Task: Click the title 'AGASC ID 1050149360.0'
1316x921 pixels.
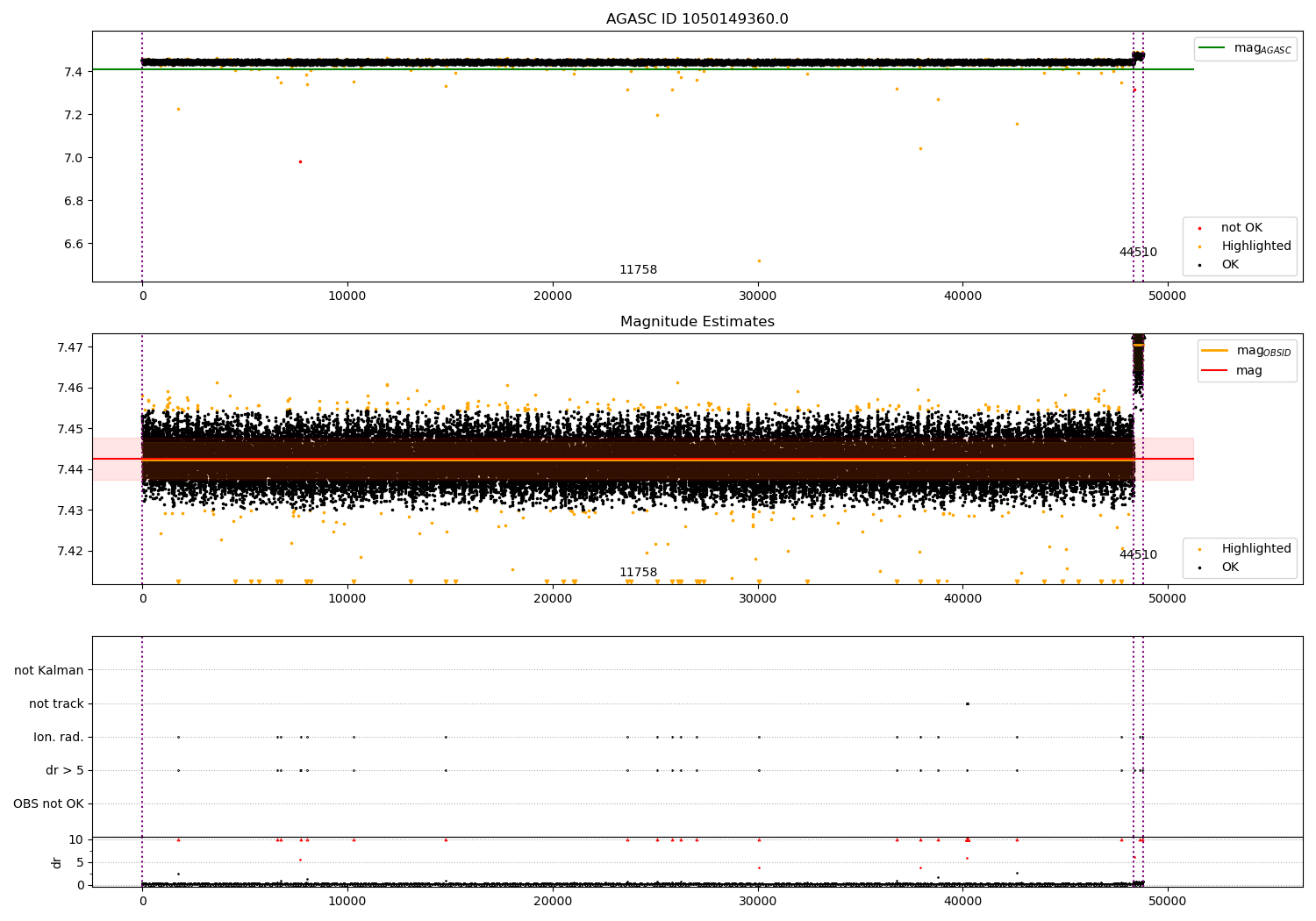Action: [697, 19]
